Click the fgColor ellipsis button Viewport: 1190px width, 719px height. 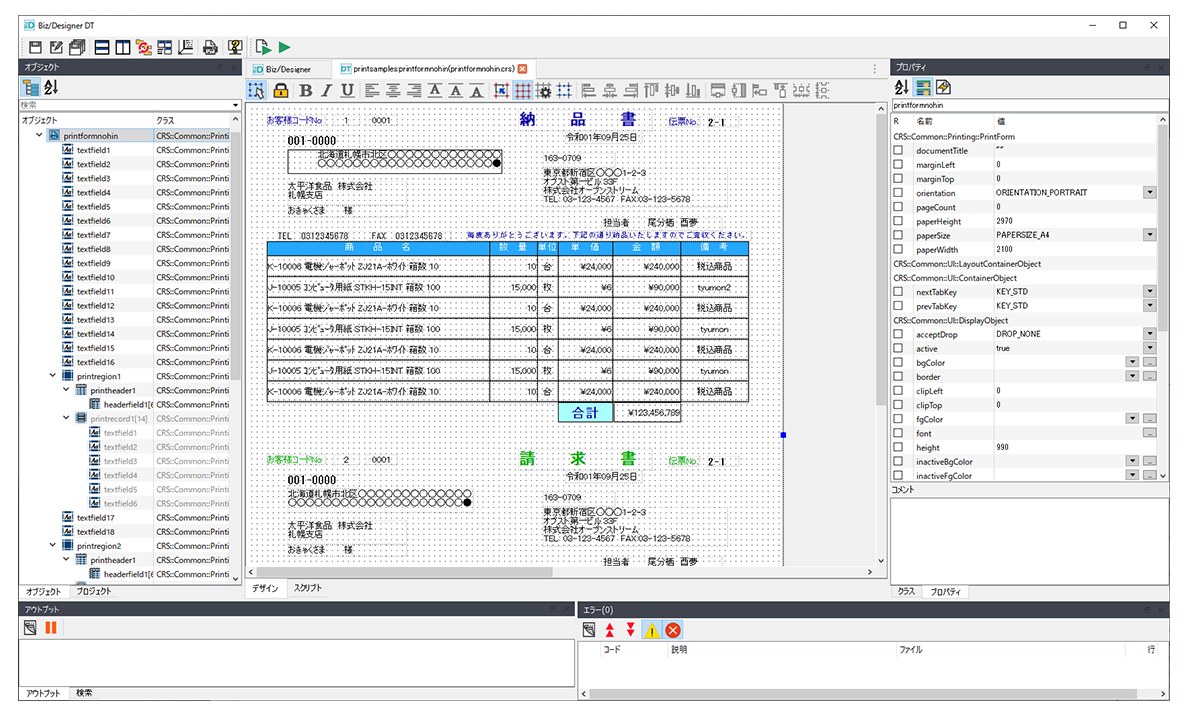click(1150, 419)
